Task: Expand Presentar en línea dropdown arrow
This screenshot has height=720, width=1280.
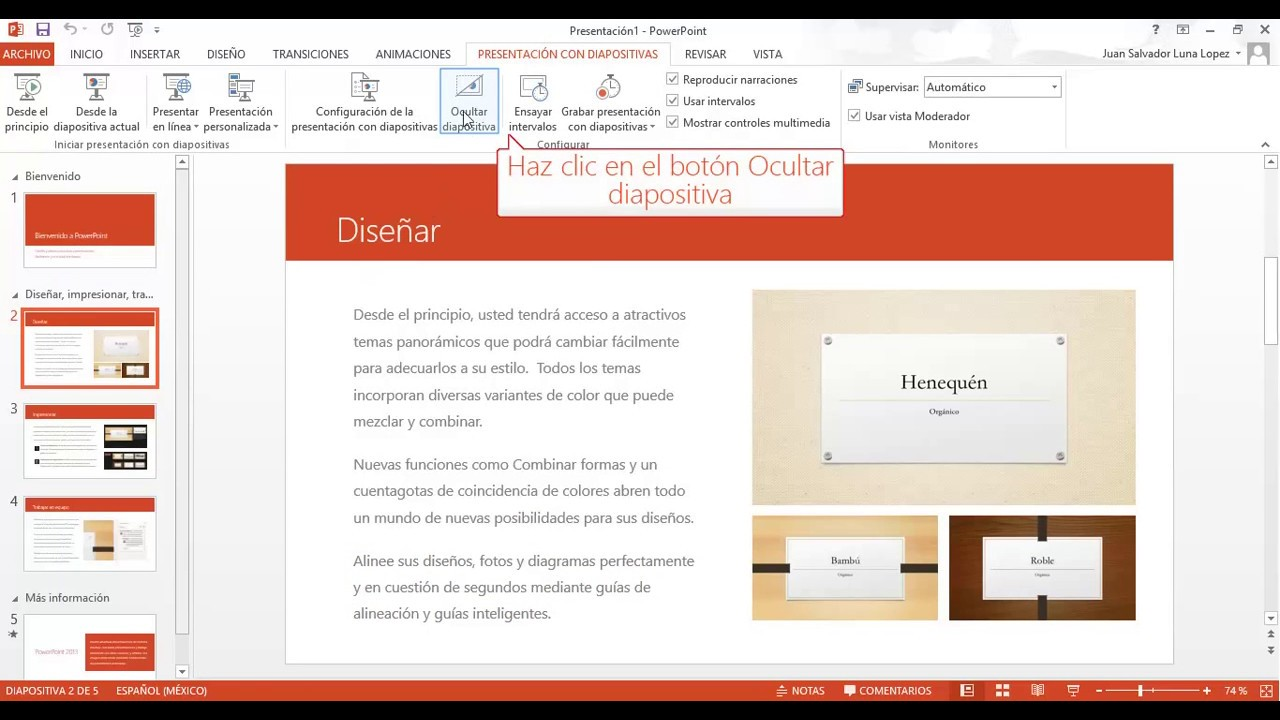Action: click(196, 127)
